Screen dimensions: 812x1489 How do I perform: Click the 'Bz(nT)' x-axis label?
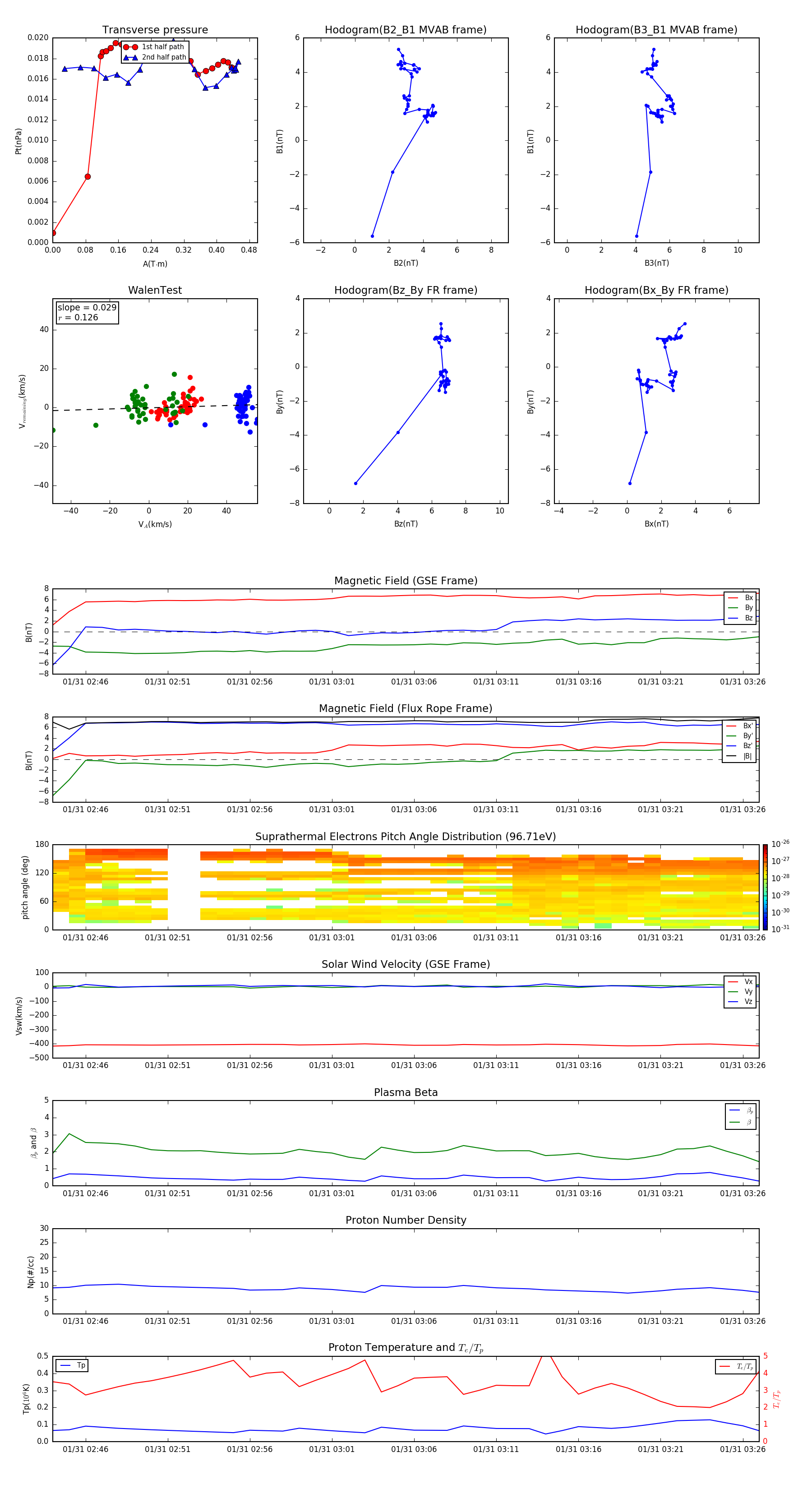[406, 524]
